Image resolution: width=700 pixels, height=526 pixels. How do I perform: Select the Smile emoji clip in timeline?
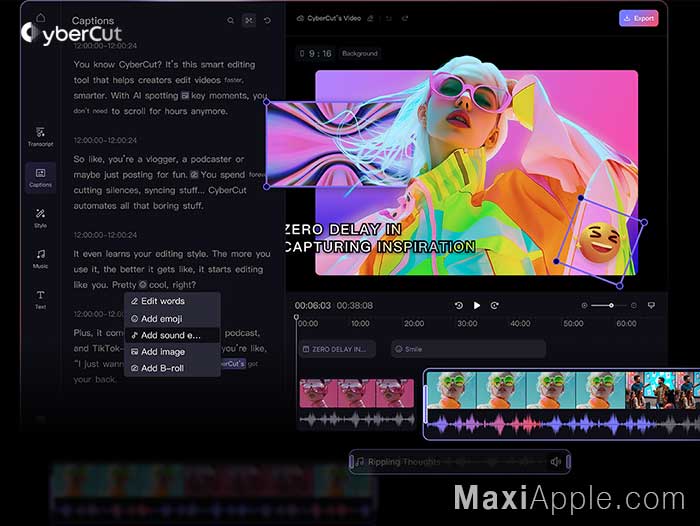coord(468,349)
